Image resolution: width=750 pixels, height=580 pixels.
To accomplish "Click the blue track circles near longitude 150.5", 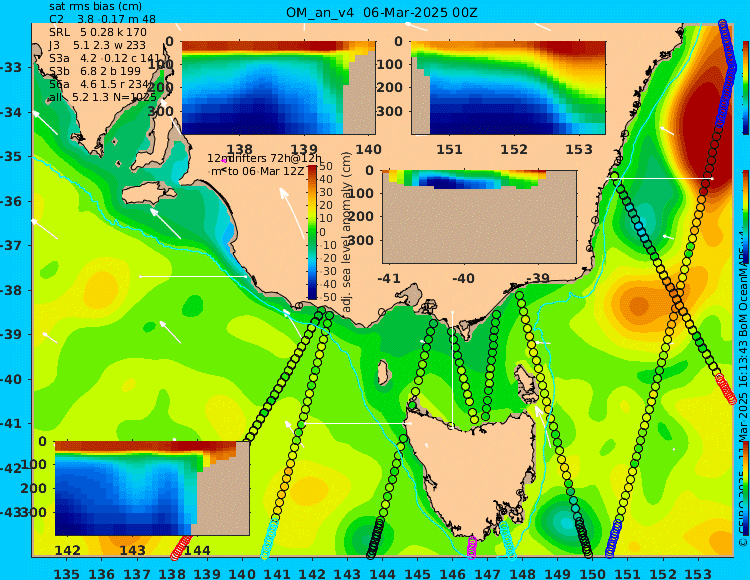I will pos(614,539).
